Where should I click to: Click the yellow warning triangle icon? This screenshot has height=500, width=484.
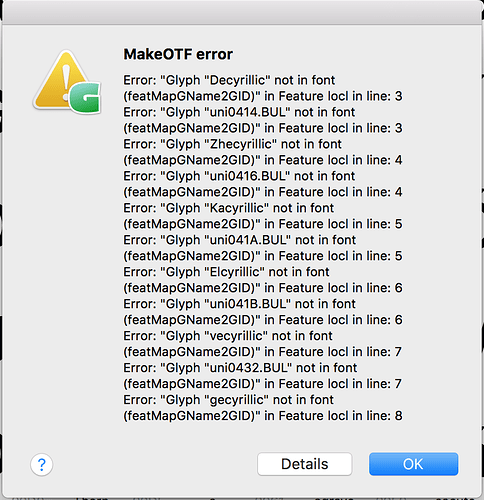click(x=60, y=78)
